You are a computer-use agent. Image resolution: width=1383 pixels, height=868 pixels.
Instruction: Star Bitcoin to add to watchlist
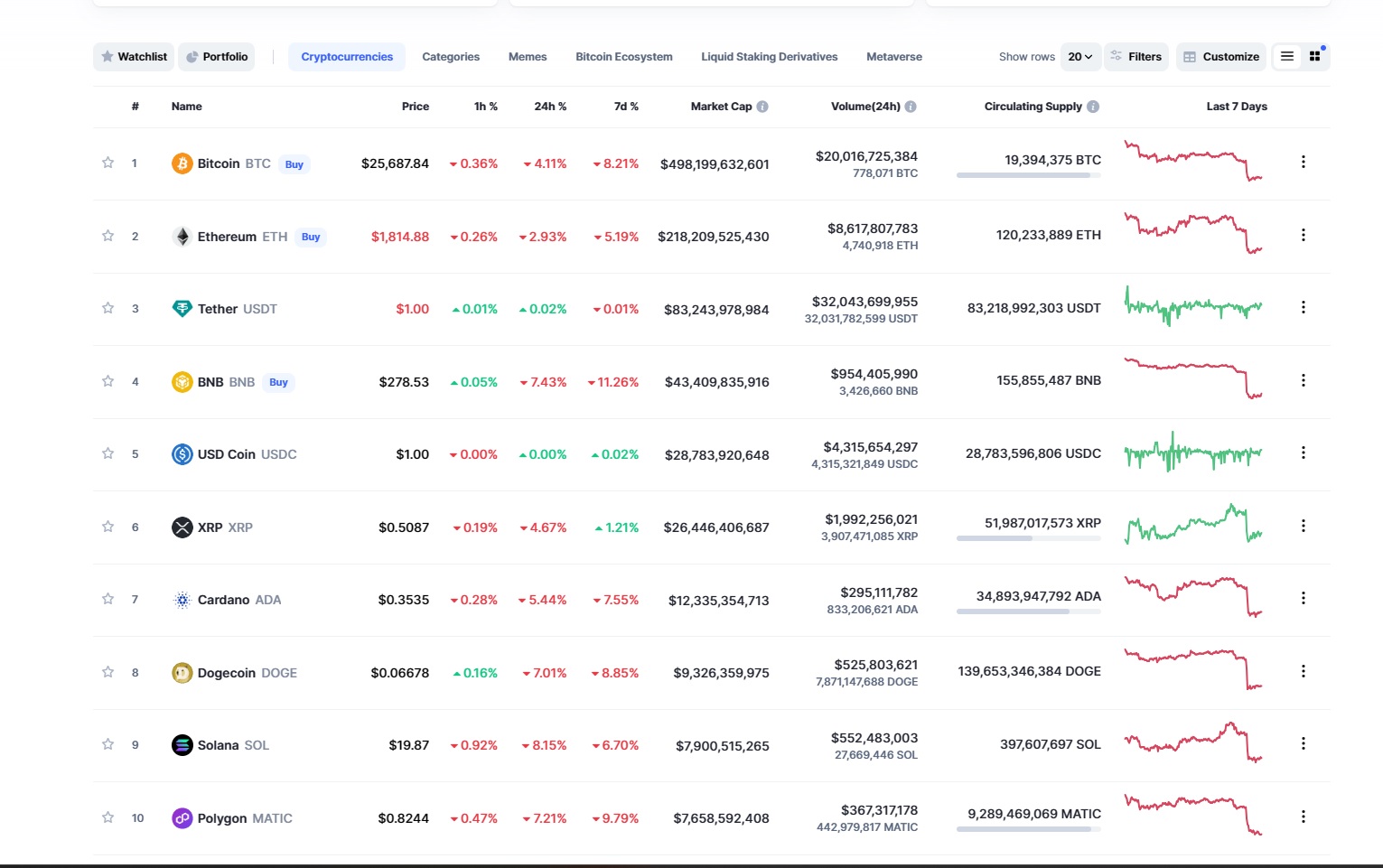107,163
